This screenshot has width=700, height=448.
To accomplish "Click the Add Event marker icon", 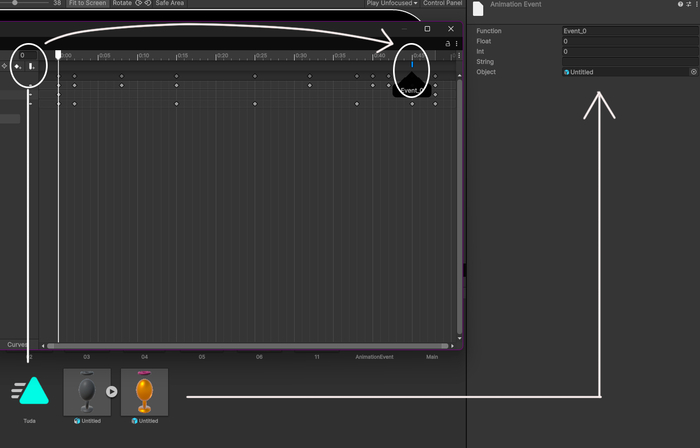I will click(x=32, y=66).
